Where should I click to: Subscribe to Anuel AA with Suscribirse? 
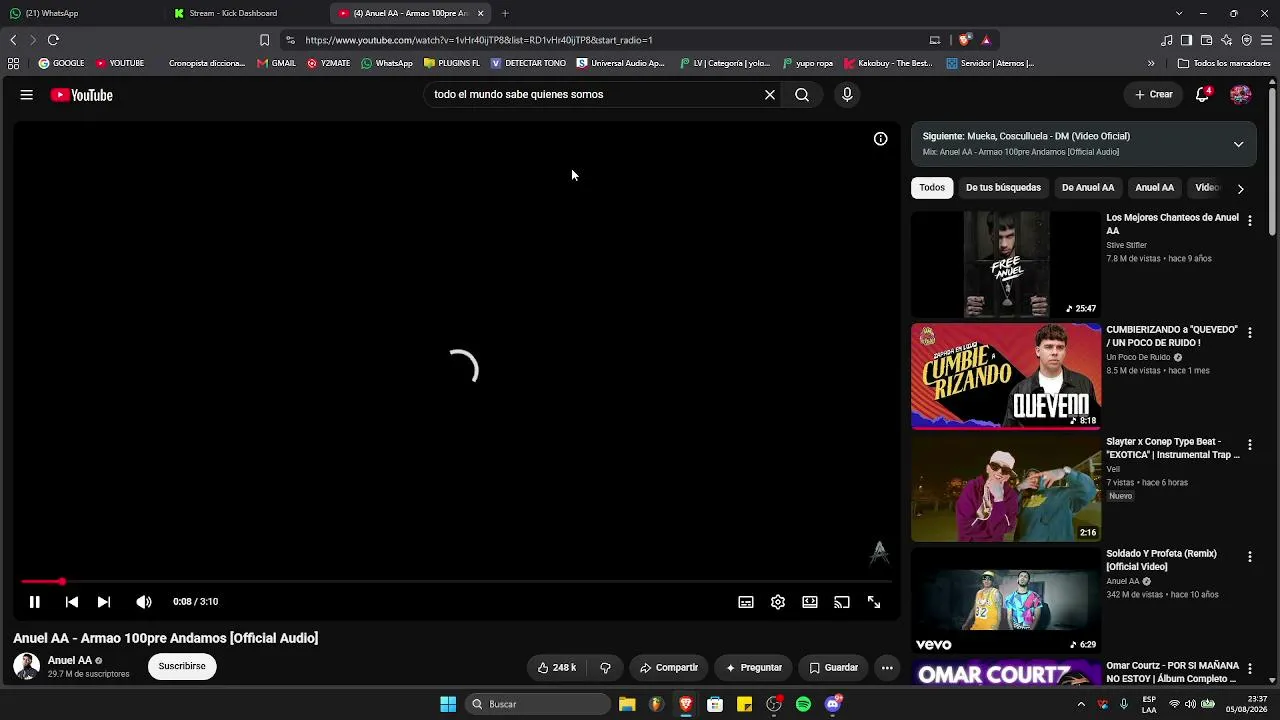tap(182, 666)
